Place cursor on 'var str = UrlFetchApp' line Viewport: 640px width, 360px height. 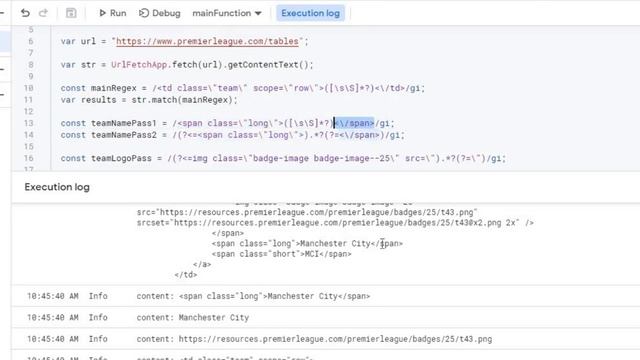click(187, 64)
